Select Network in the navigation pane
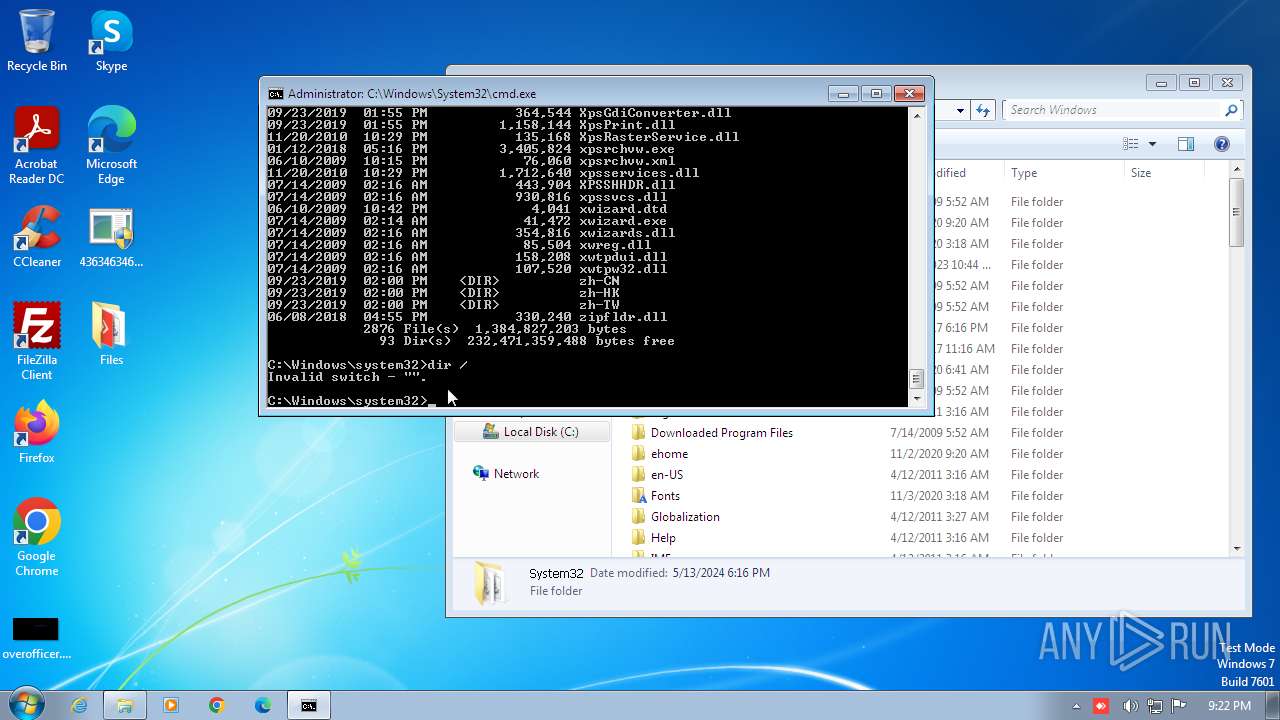1280x720 pixels. 507,474
